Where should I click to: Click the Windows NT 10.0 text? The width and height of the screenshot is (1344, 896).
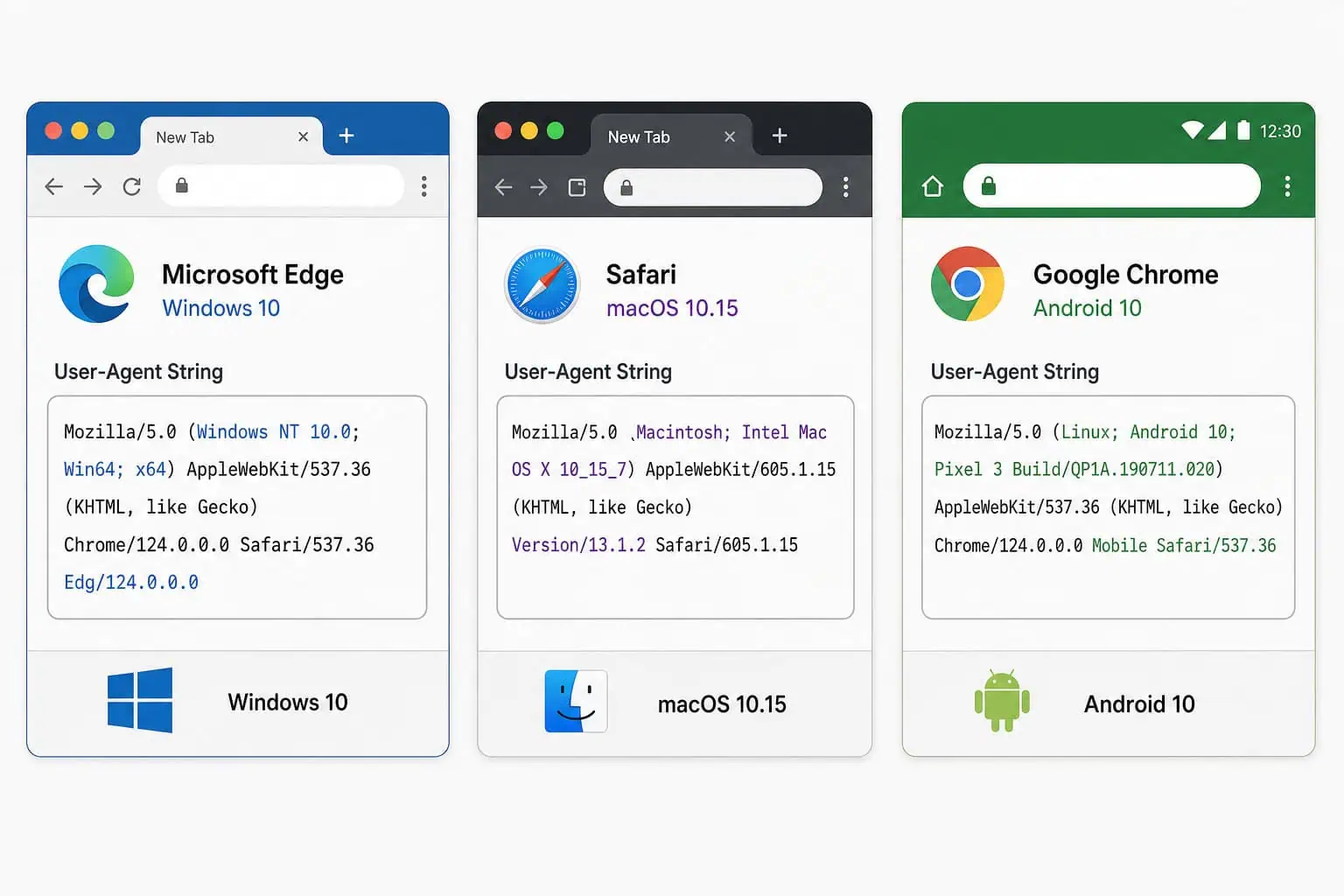click(274, 431)
